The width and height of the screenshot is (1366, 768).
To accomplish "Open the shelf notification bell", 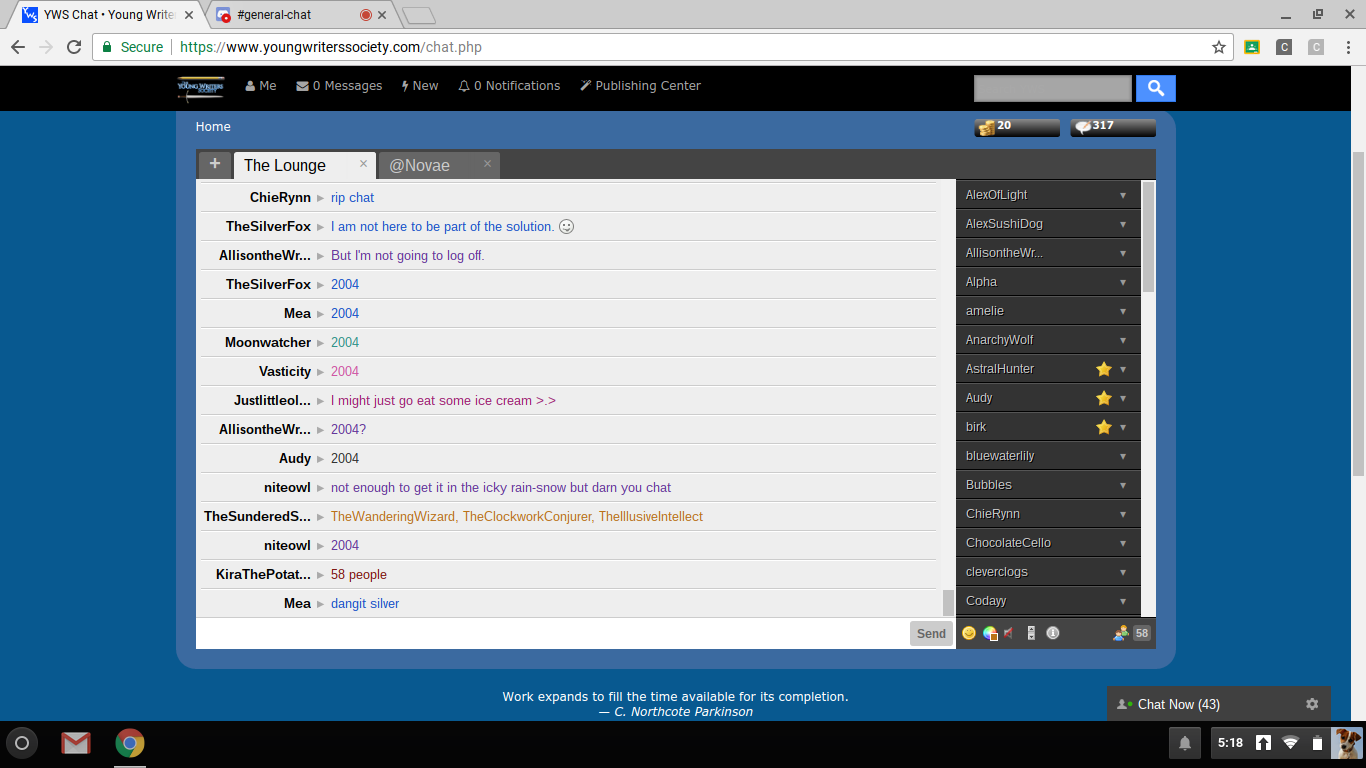I will coord(1185,743).
